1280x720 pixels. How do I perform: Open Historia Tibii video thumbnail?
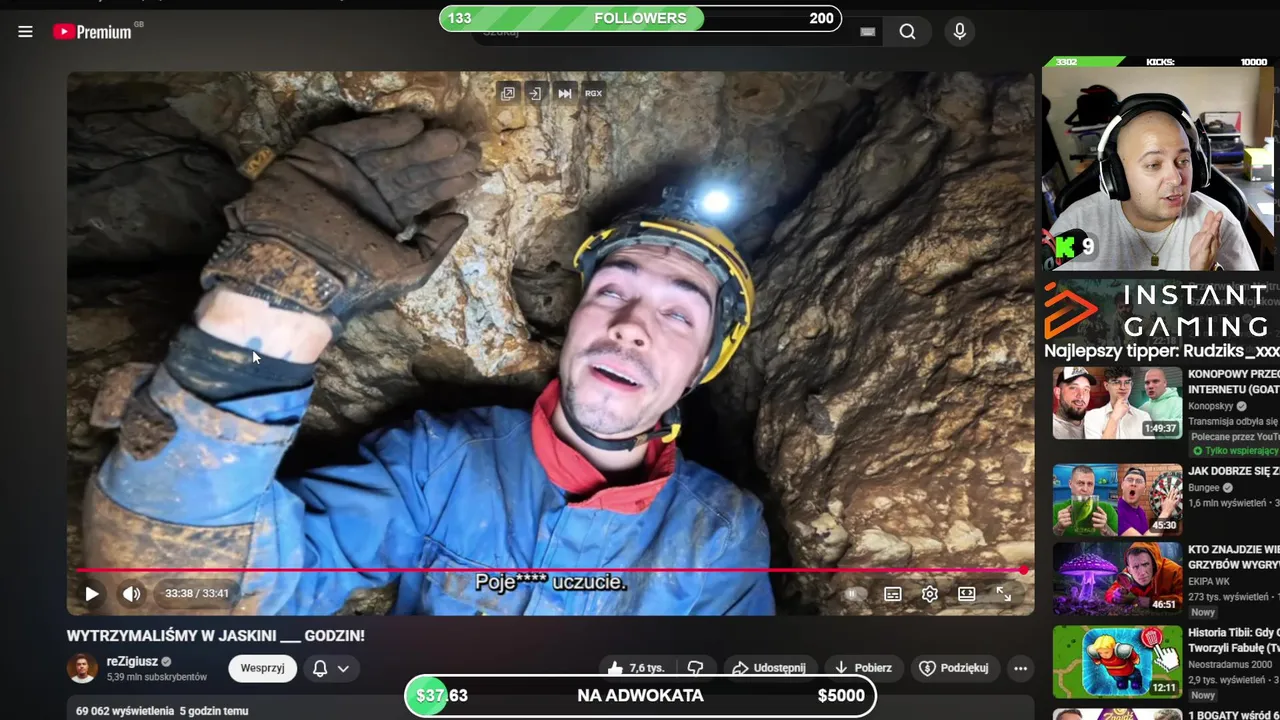pos(1117,662)
